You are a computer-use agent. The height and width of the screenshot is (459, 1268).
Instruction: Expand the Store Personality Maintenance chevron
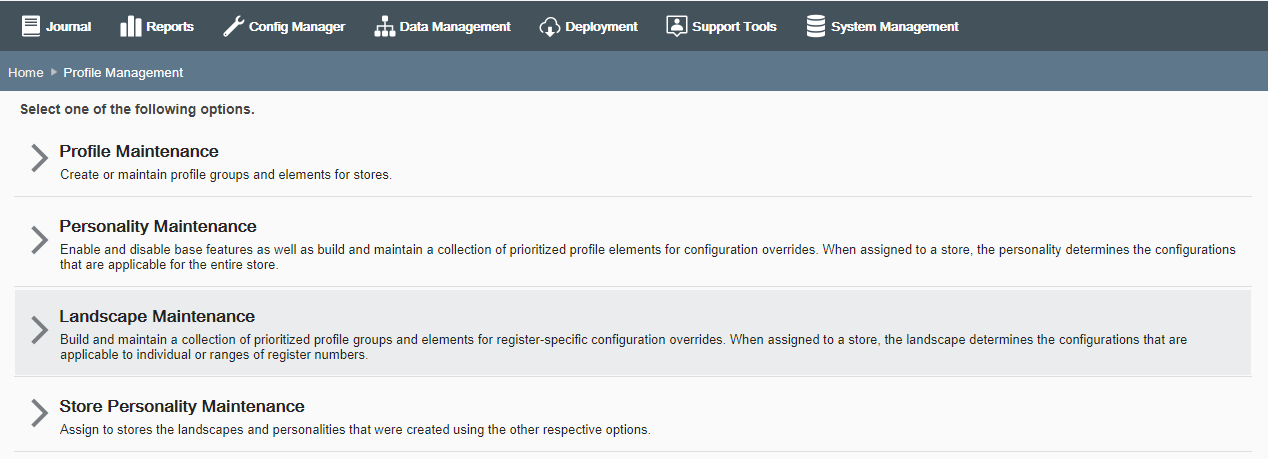tap(39, 414)
